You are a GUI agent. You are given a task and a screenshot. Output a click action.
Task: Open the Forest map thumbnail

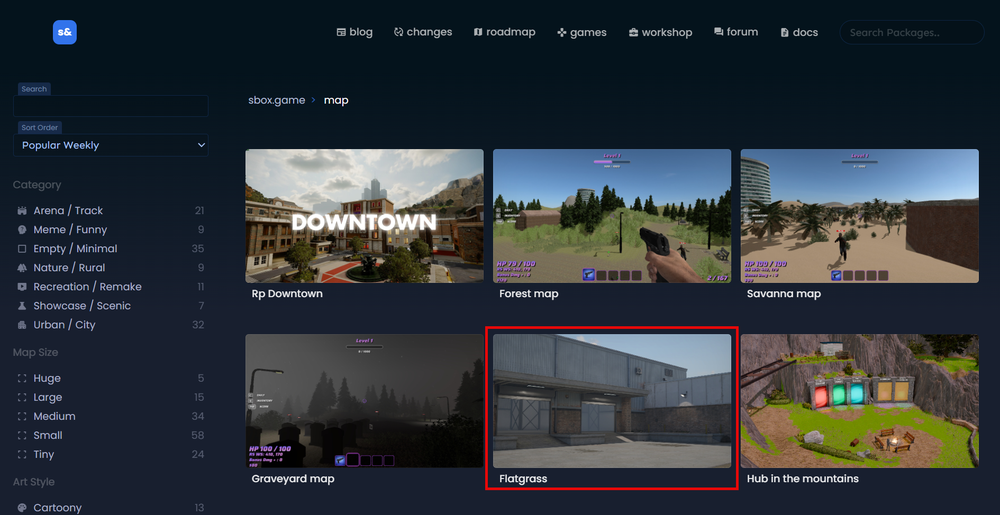pos(612,216)
